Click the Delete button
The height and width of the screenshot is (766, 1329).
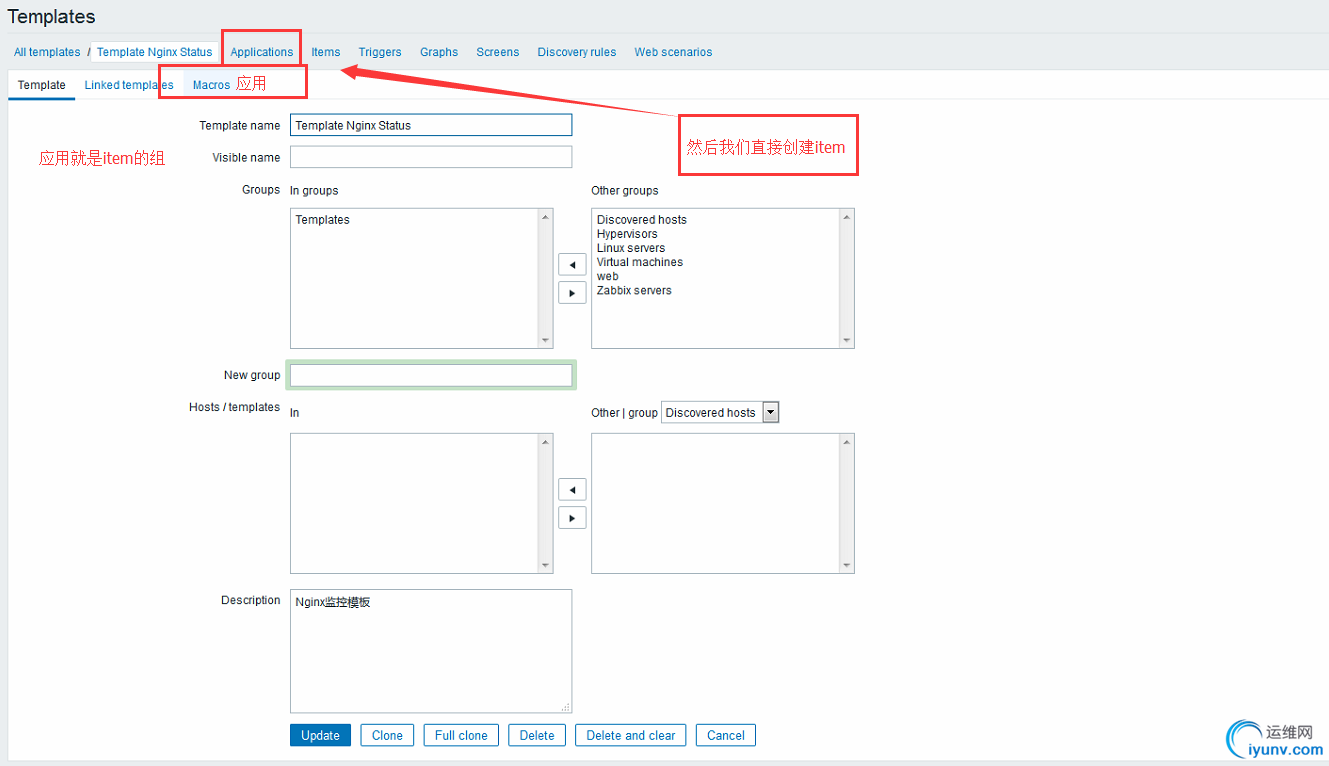click(537, 735)
